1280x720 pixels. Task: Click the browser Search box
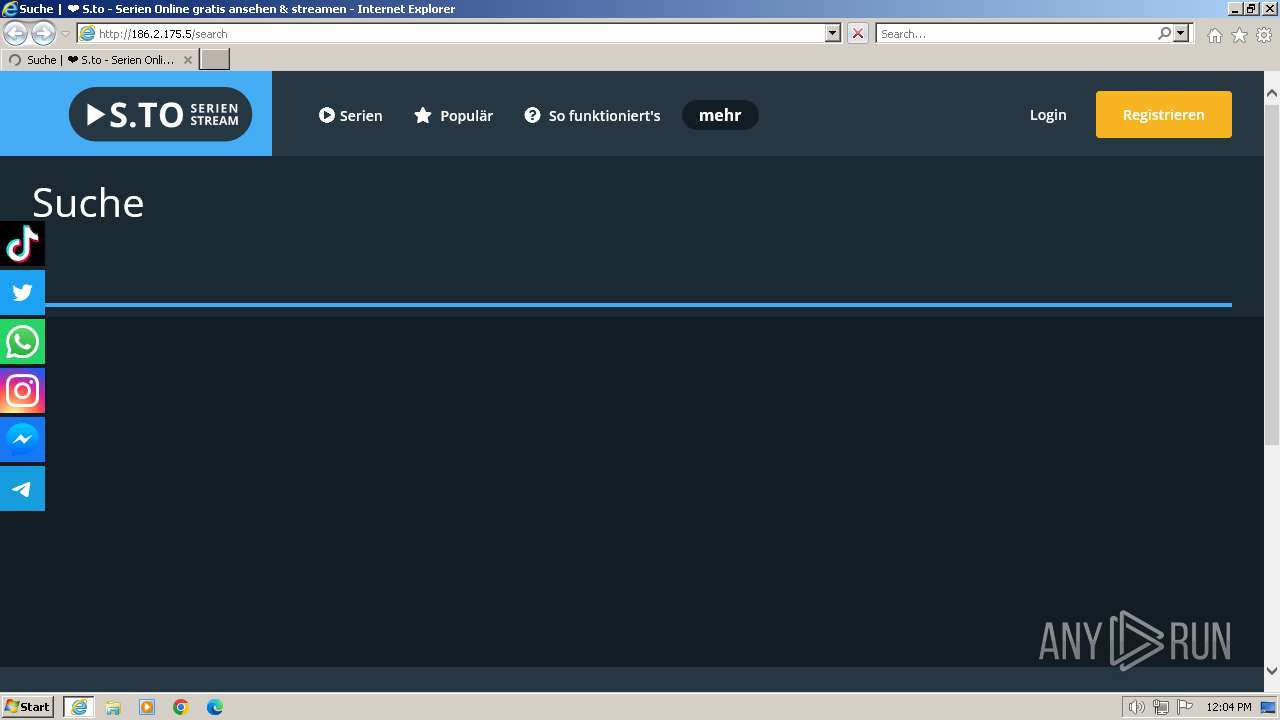1016,33
